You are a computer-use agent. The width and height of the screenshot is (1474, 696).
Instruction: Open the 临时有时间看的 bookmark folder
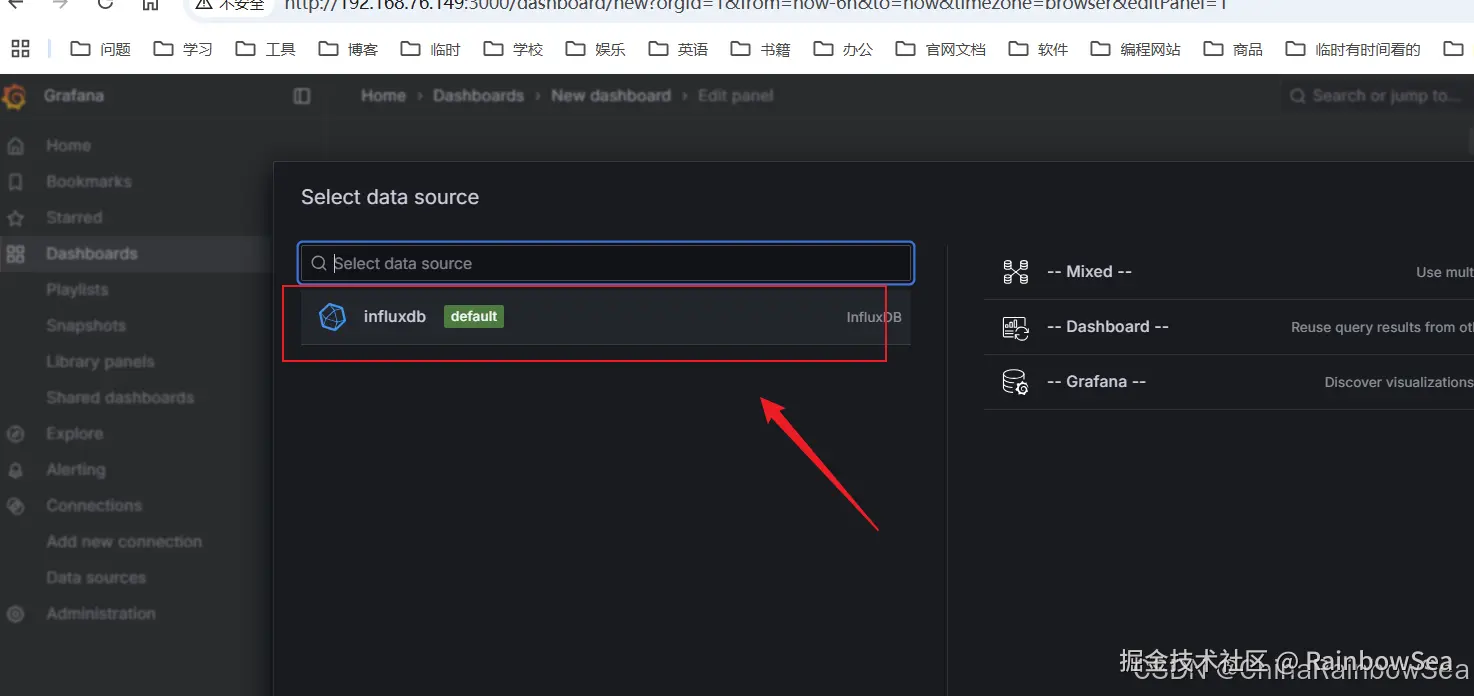pos(1353,49)
